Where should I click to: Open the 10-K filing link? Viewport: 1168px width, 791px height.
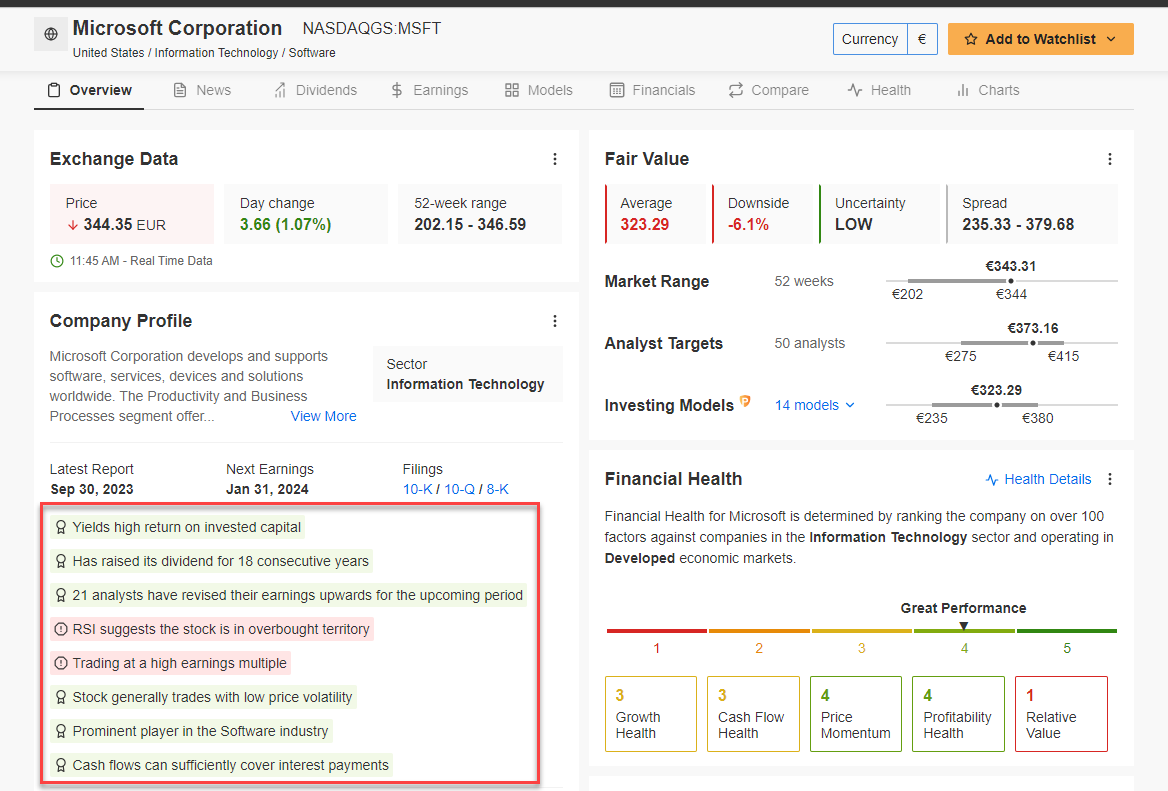tap(417, 489)
